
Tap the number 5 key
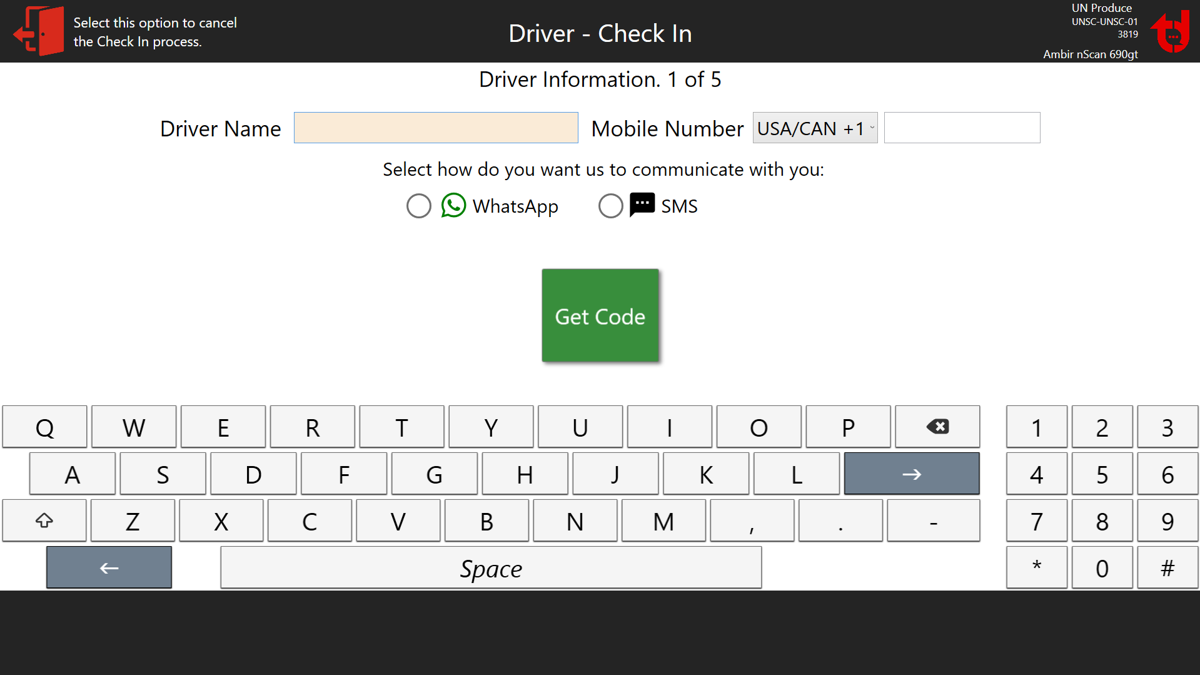[x=1102, y=474]
